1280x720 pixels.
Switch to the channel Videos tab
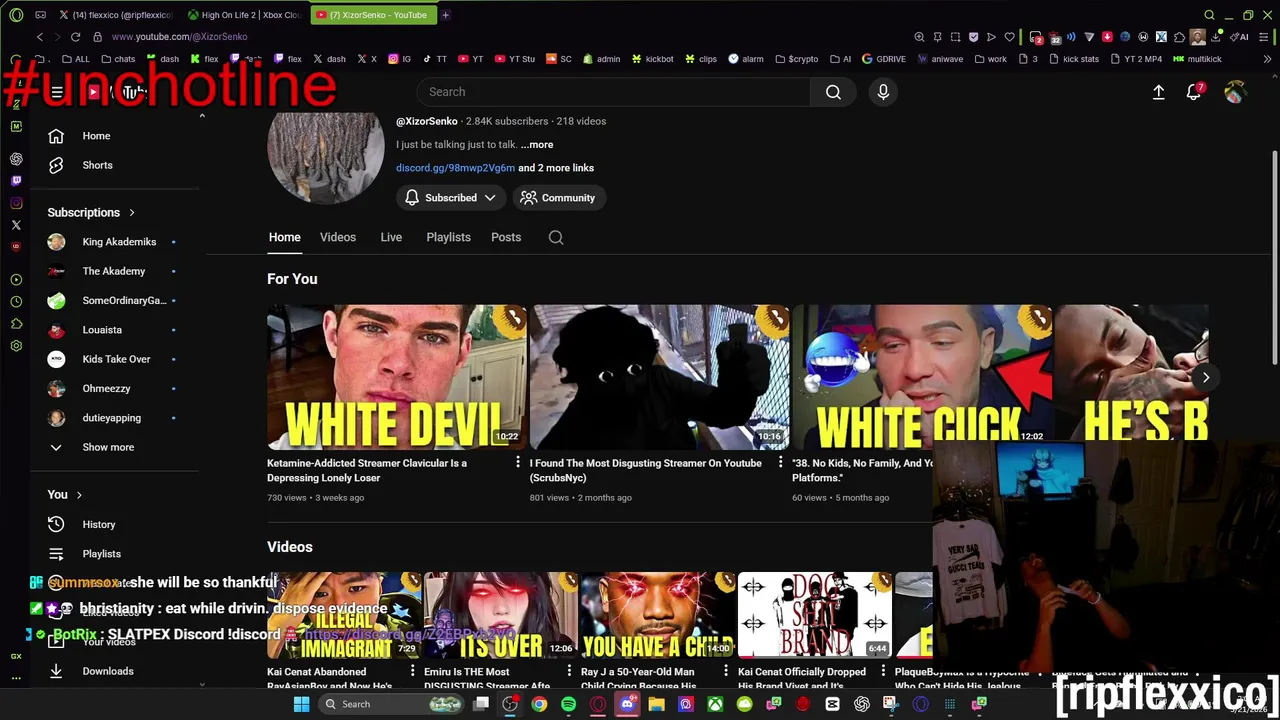338,237
